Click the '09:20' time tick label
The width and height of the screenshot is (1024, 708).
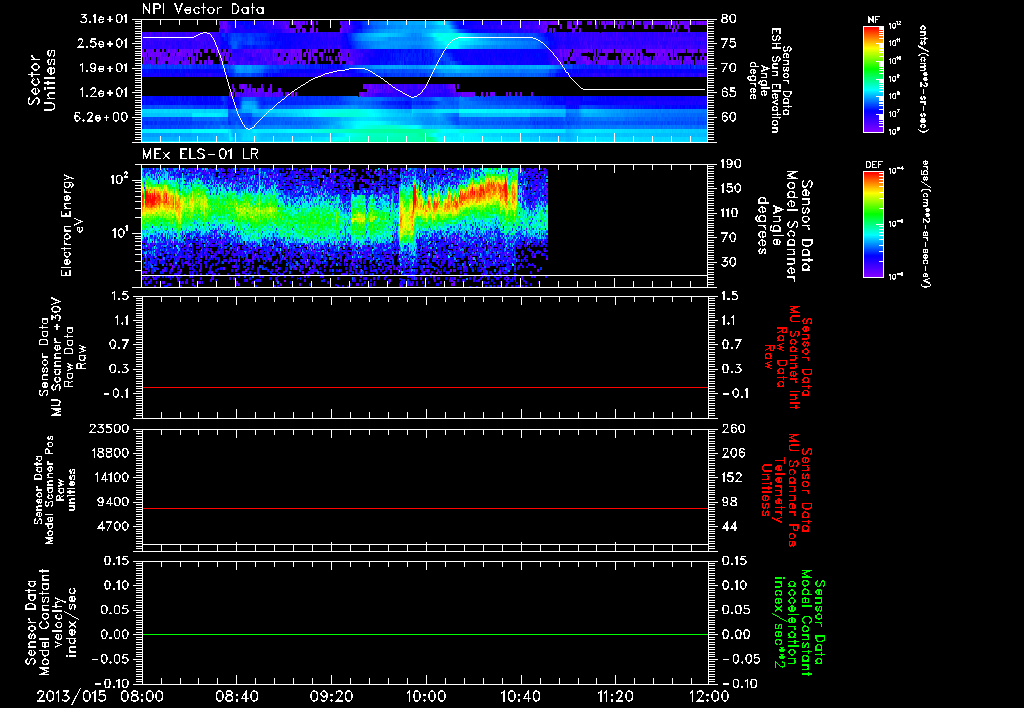(x=331, y=696)
